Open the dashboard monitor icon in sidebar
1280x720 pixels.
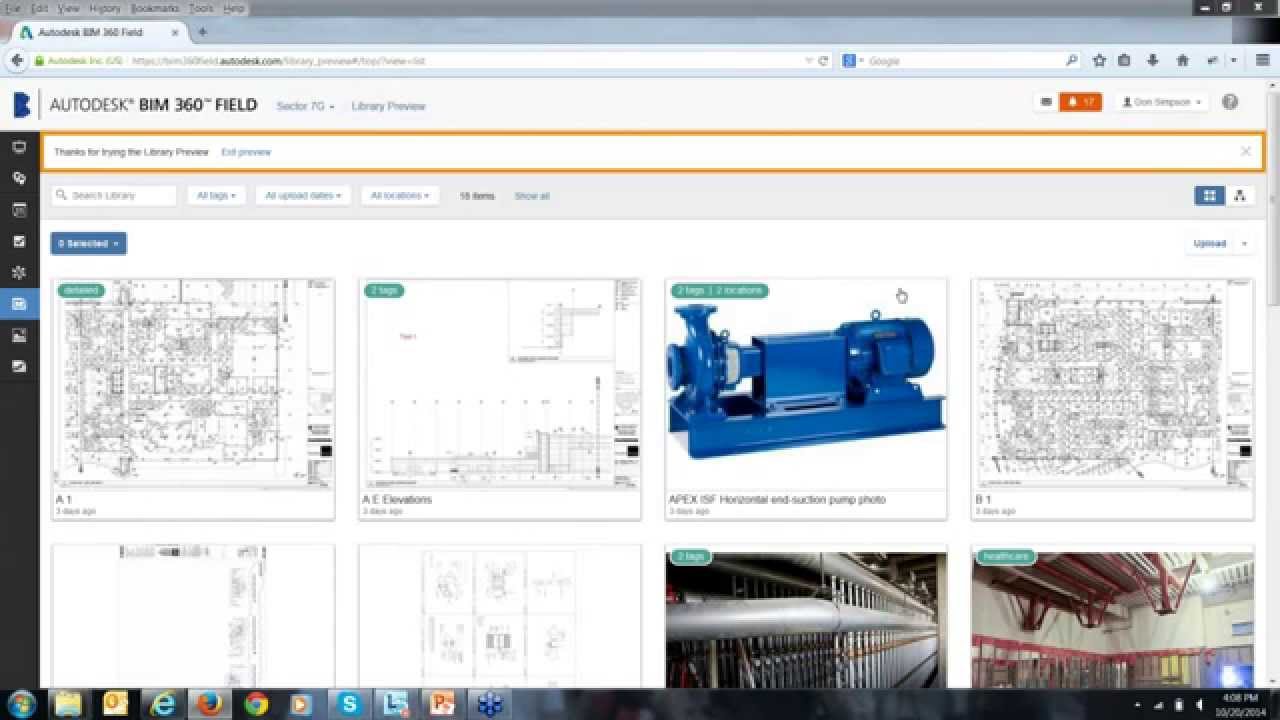click(x=19, y=147)
